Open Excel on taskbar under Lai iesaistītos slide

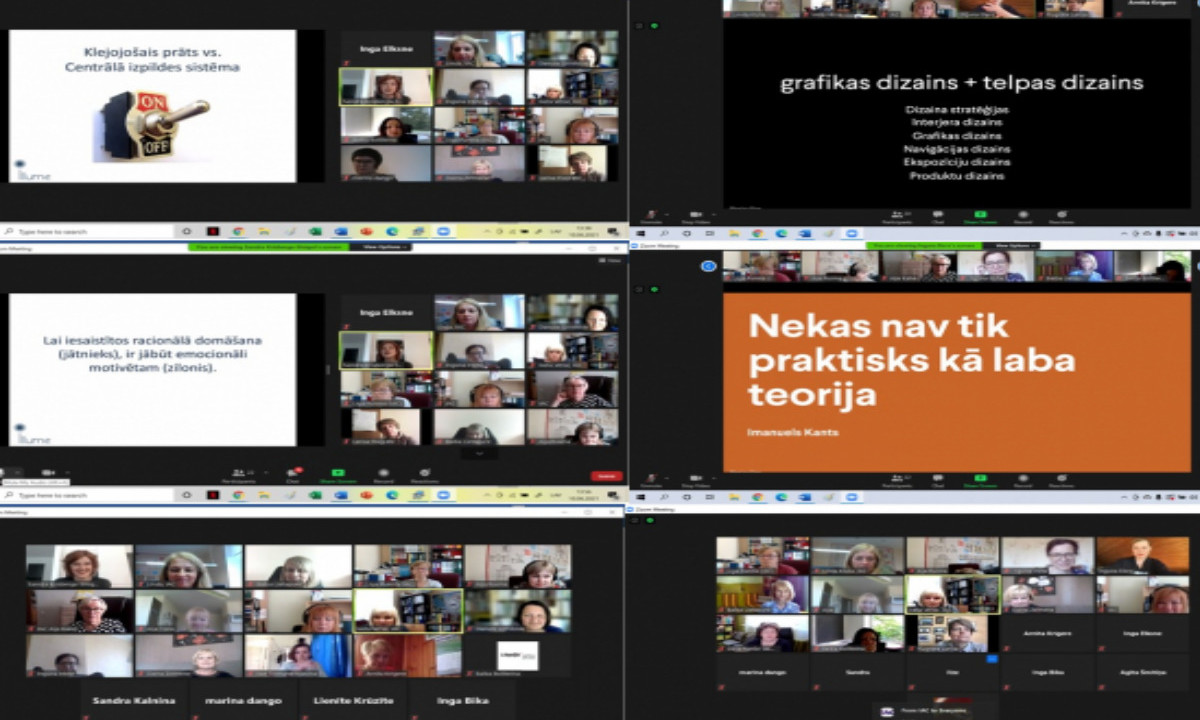click(x=314, y=495)
